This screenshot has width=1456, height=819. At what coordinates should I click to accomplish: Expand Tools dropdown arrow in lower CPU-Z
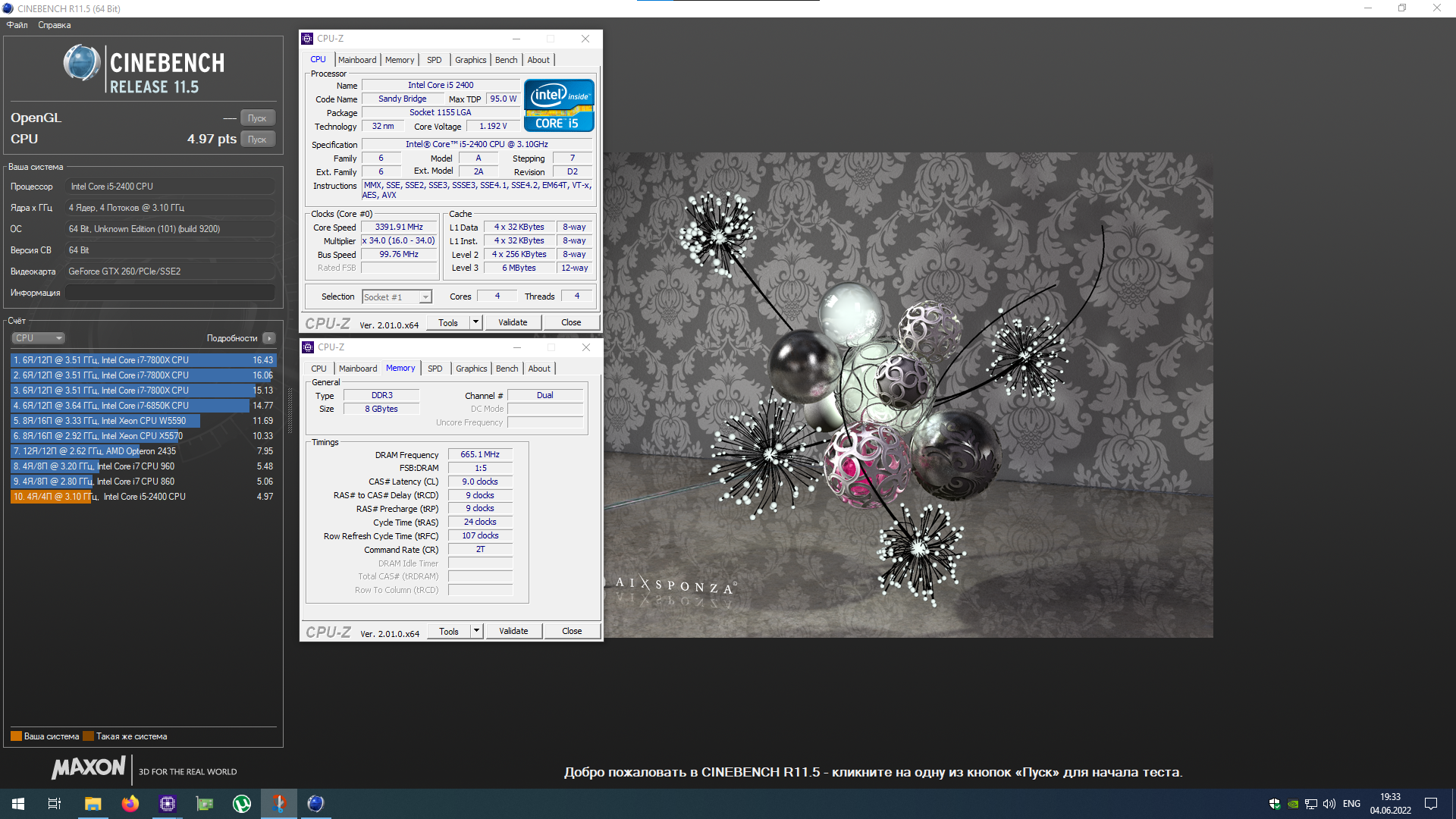pos(477,631)
